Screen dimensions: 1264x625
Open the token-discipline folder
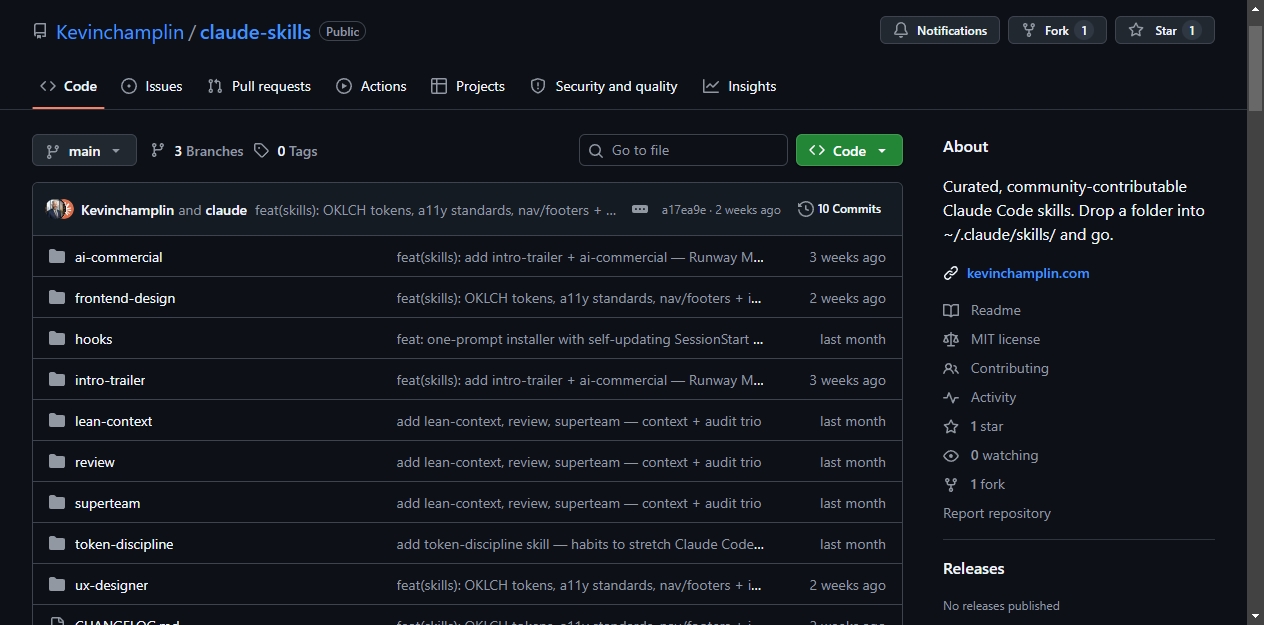(x=124, y=544)
